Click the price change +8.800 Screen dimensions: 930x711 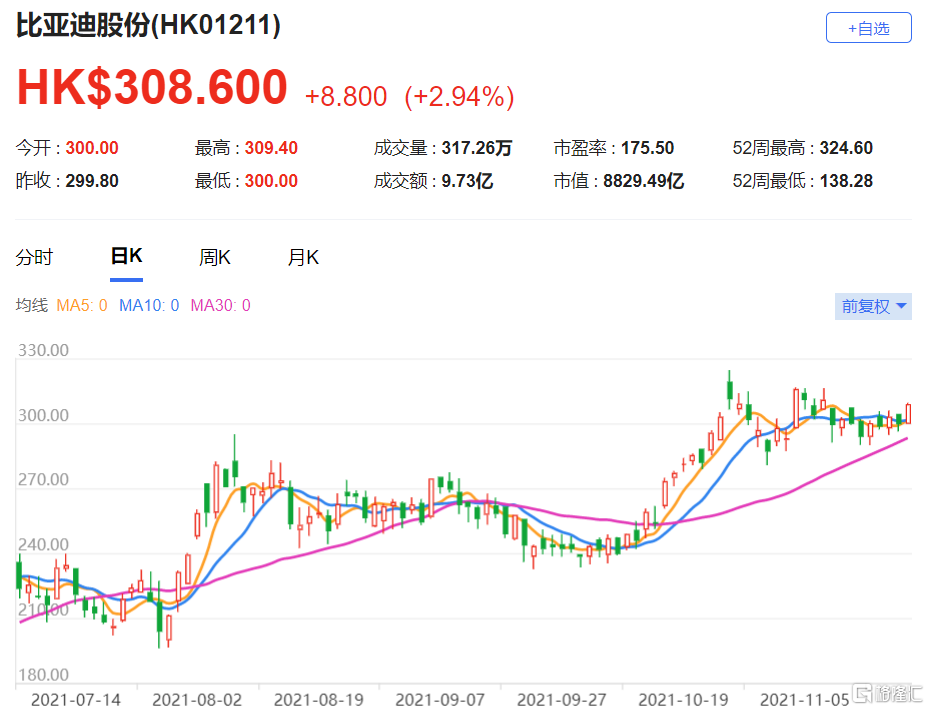[346, 97]
